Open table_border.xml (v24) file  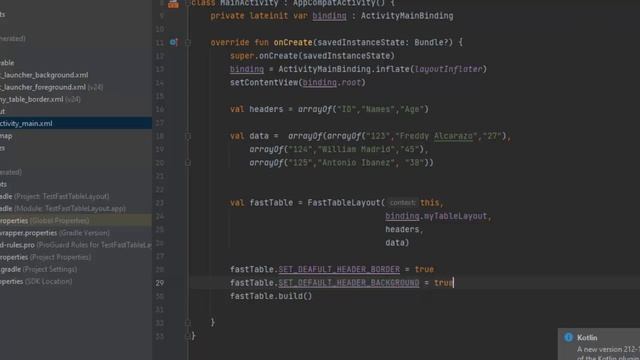pos(40,99)
